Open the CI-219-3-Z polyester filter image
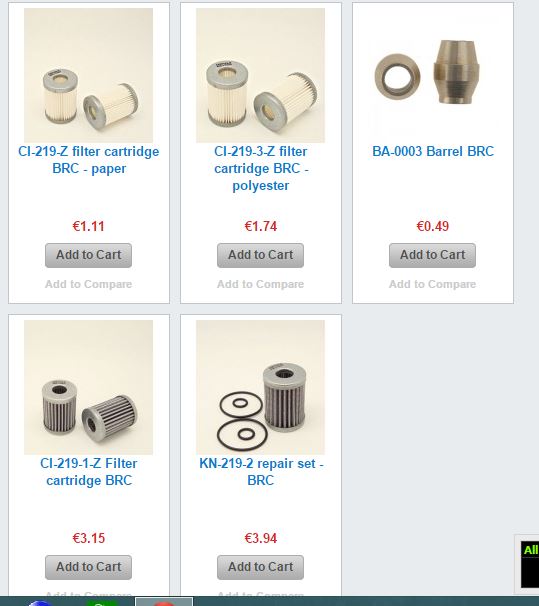The width and height of the screenshot is (539, 606). pos(260,75)
